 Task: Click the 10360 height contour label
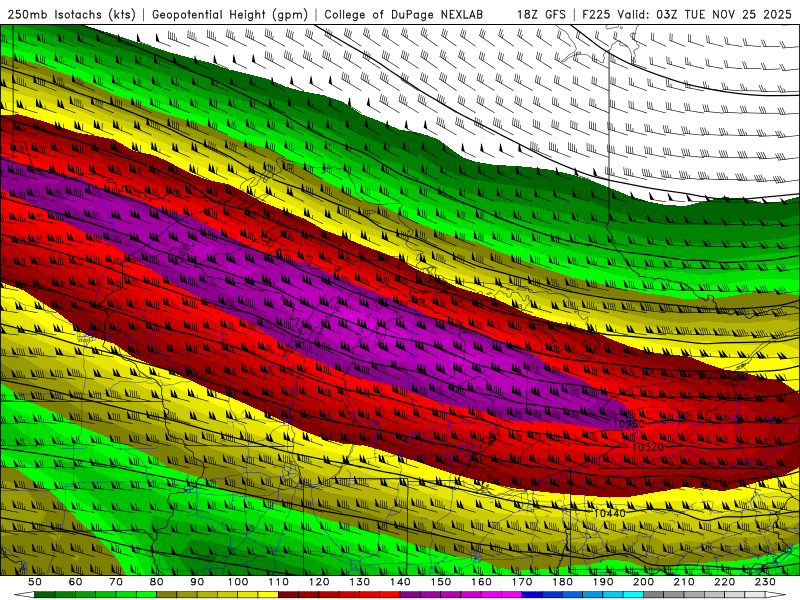629,424
